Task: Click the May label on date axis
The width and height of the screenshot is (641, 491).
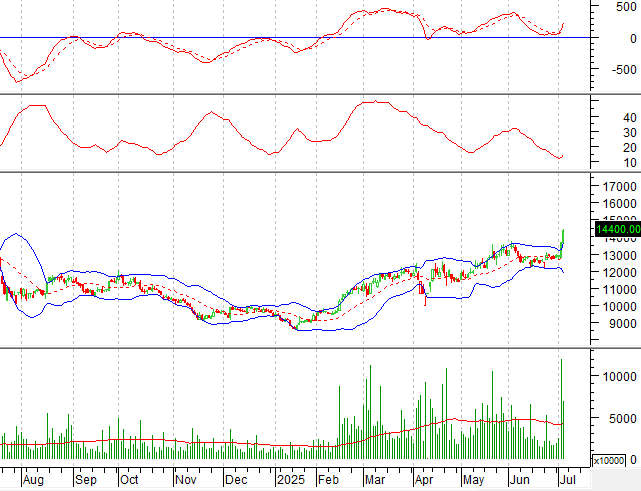Action: [x=472, y=478]
